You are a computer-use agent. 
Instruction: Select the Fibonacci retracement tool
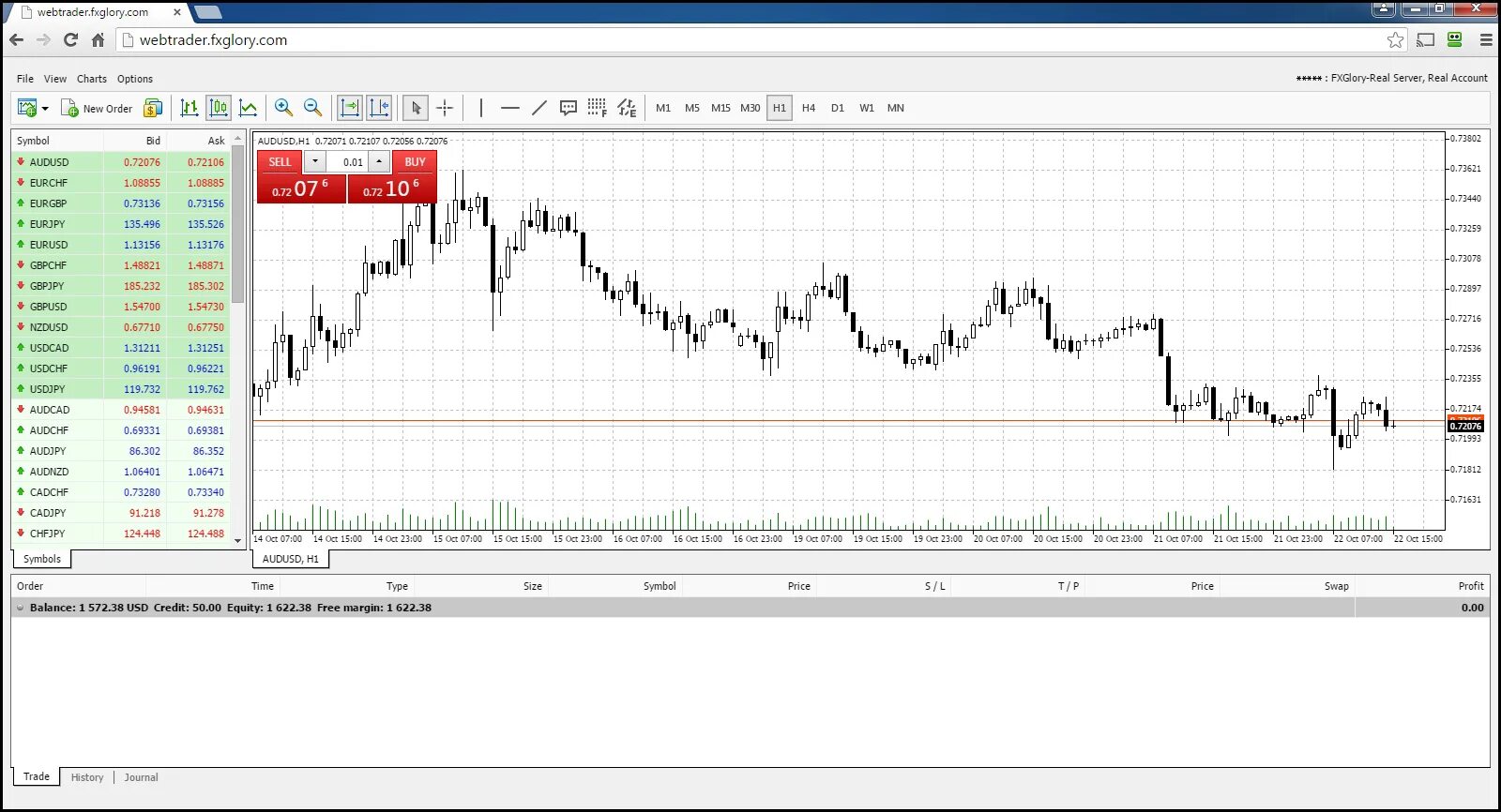point(597,108)
